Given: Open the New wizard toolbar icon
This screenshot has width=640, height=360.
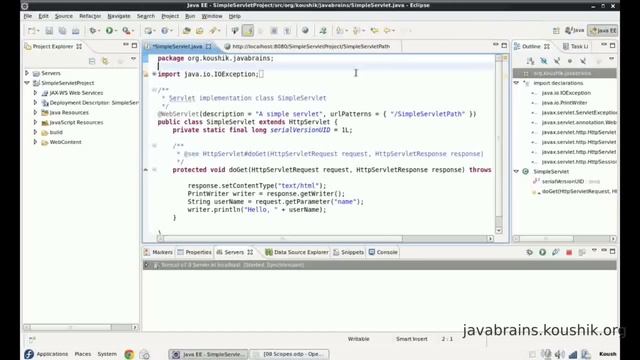Looking at the screenshot, I should [x=31, y=31].
